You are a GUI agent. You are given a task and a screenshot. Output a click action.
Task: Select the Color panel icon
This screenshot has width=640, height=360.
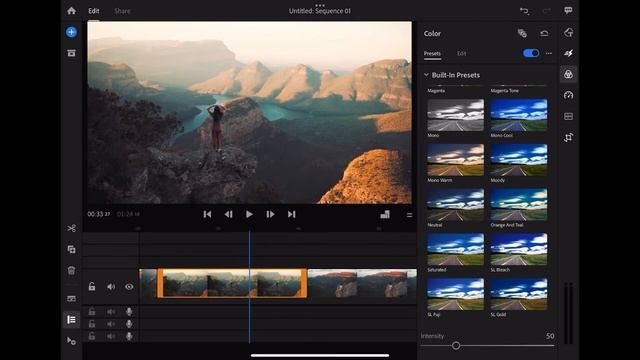click(x=569, y=74)
